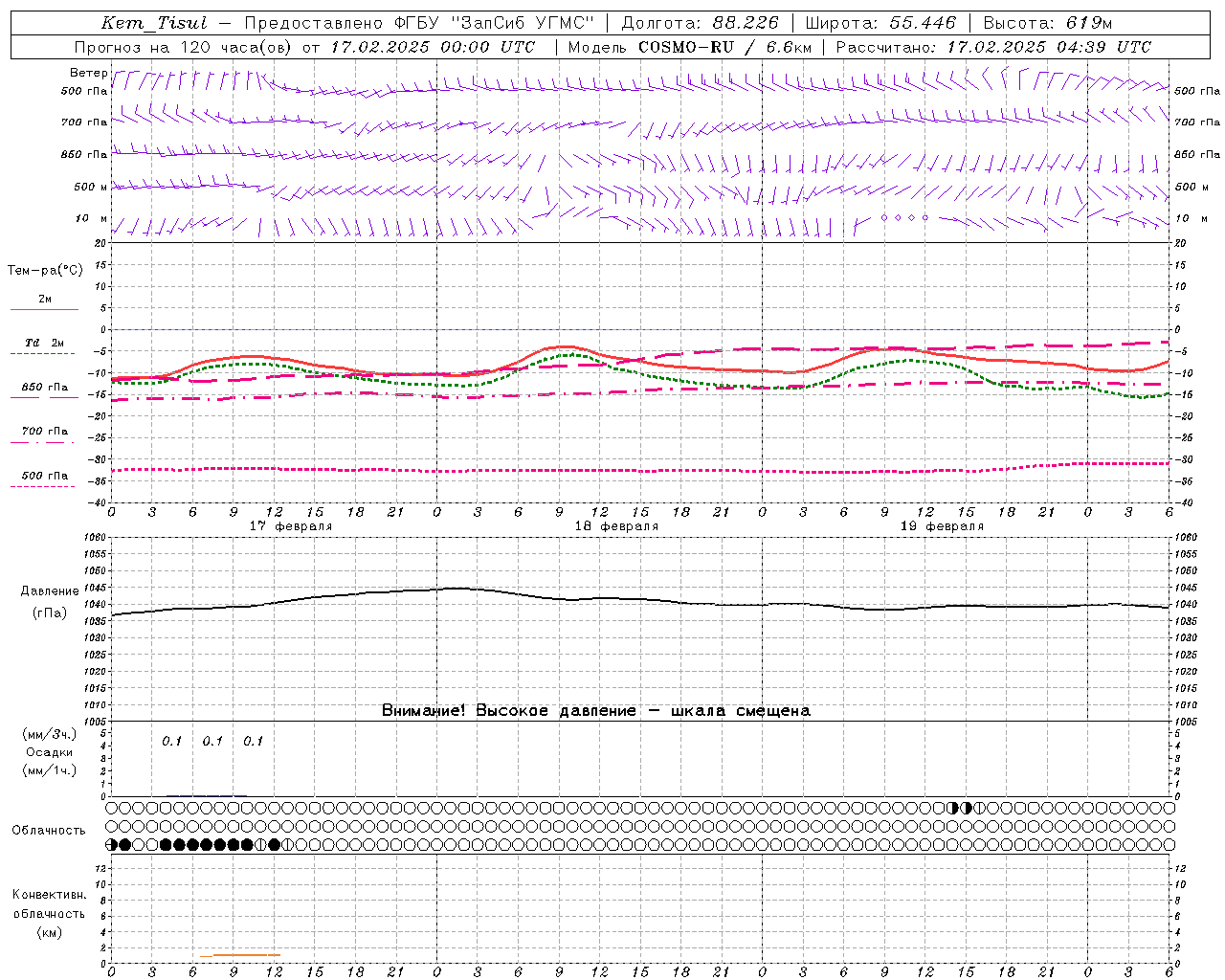Click the 19 февраля date label
Image resolution: width=1225 pixels, height=980 pixels.
[942, 526]
